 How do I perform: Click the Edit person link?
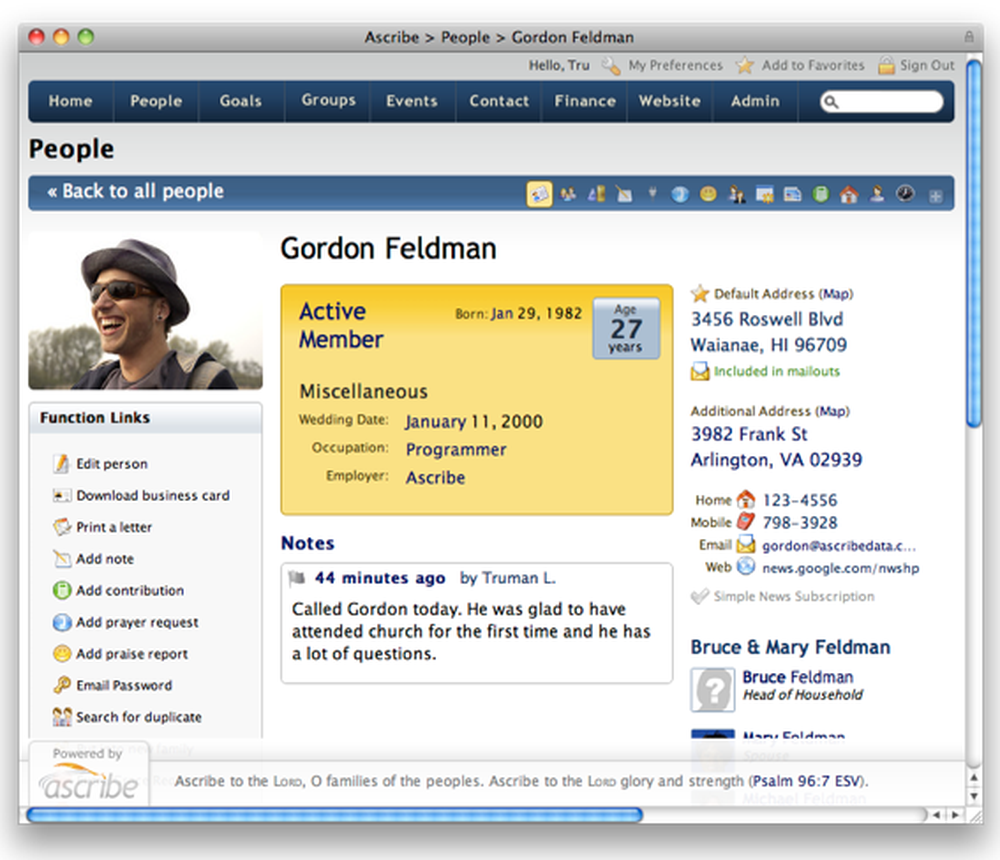[x=112, y=464]
